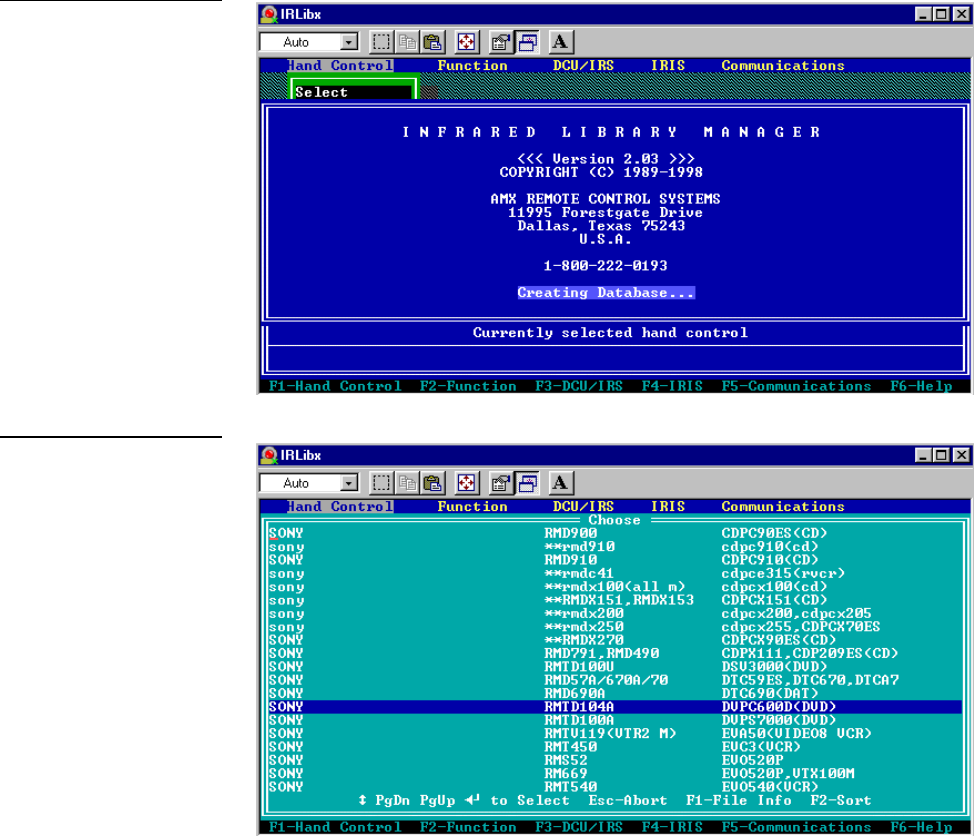Select the RMS52 EVO520P row
This screenshot has width=974, height=836.
(x=614, y=760)
